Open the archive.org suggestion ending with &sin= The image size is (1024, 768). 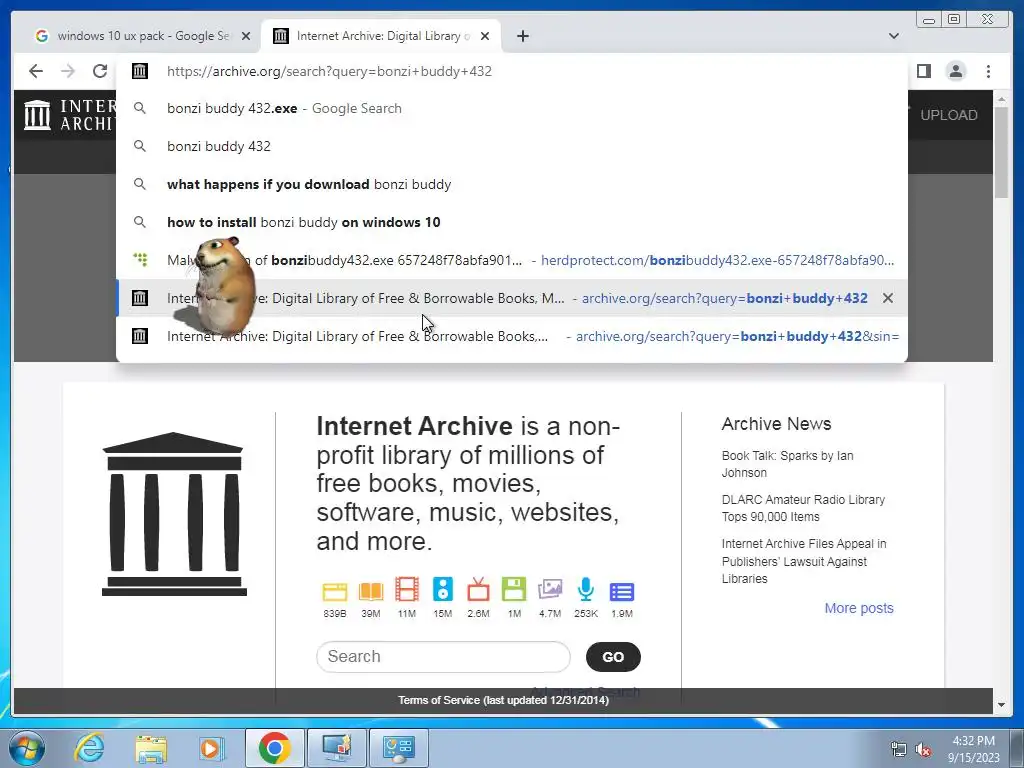(511, 336)
